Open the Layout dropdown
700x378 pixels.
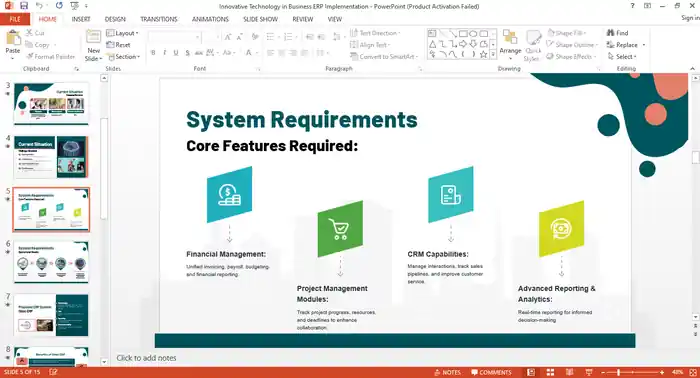122,33
